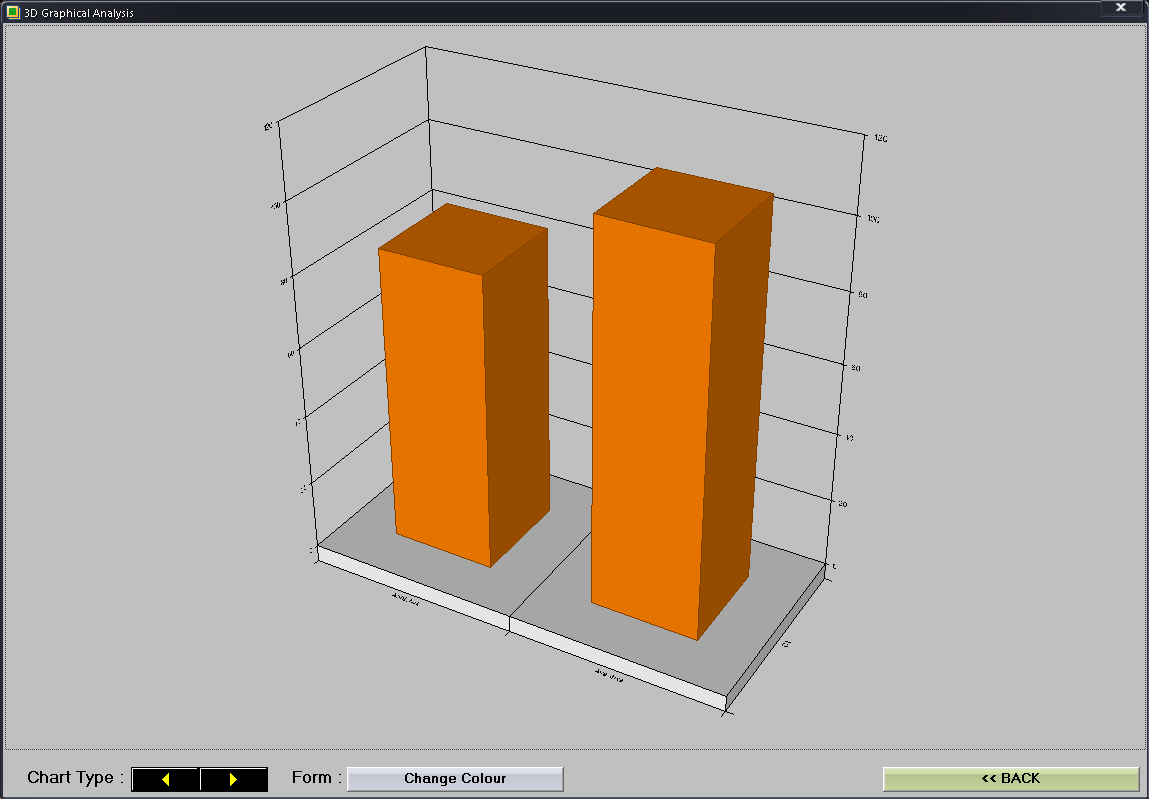Select the shorter left orange bar

[465, 385]
